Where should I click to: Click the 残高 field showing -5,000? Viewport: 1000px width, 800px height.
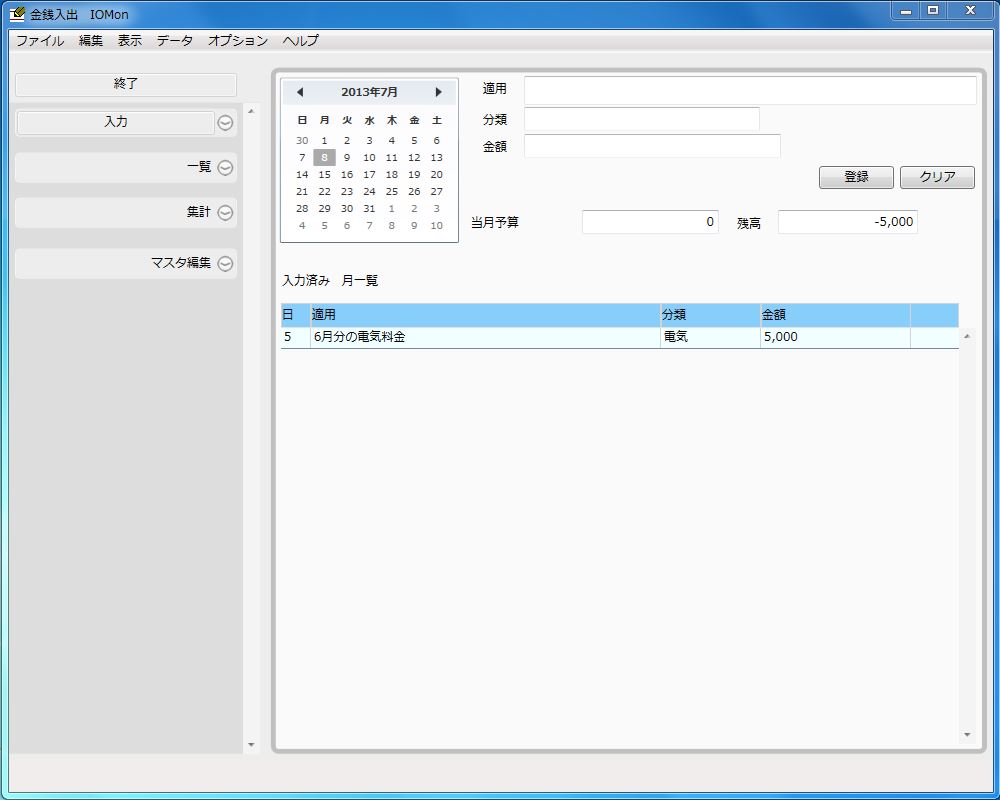[x=848, y=222]
